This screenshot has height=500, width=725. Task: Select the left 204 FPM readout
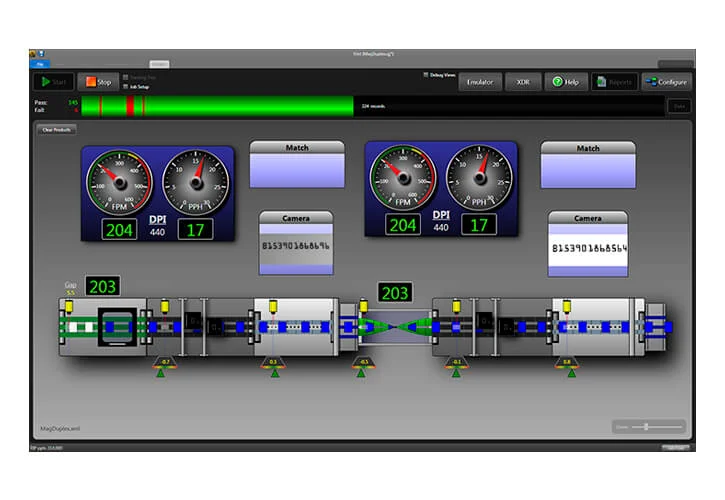tap(119, 230)
